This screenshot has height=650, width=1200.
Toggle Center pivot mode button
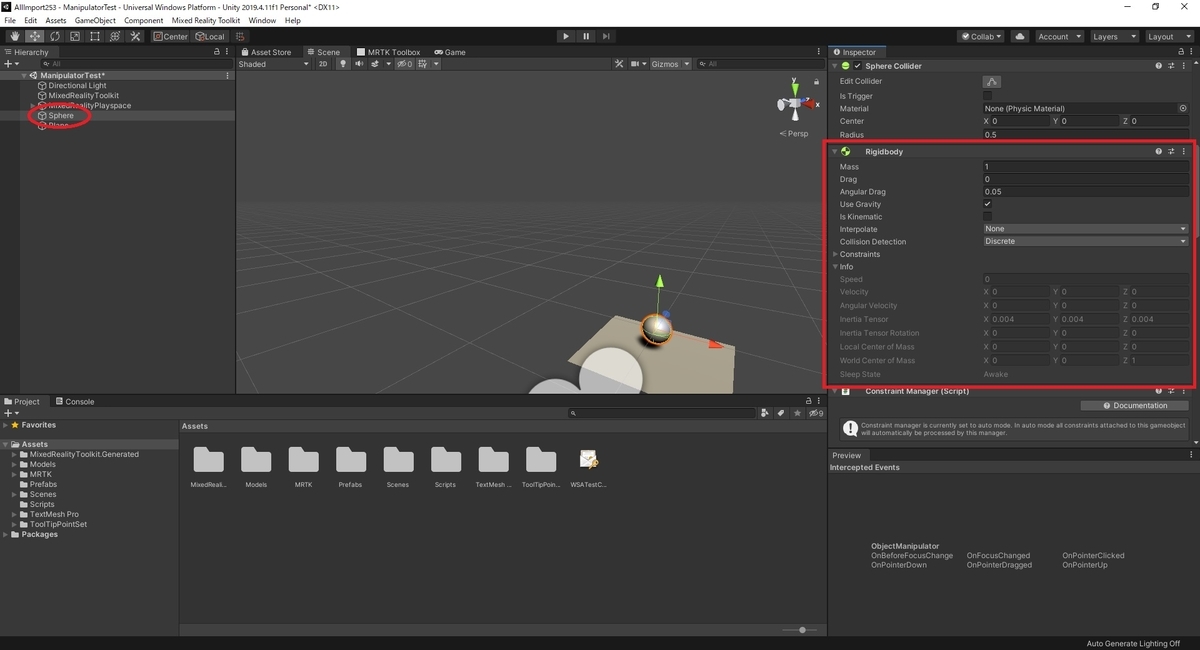170,37
